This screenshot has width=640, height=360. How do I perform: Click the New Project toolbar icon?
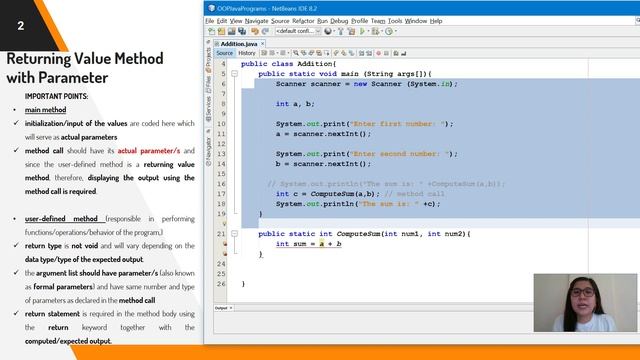point(221,31)
